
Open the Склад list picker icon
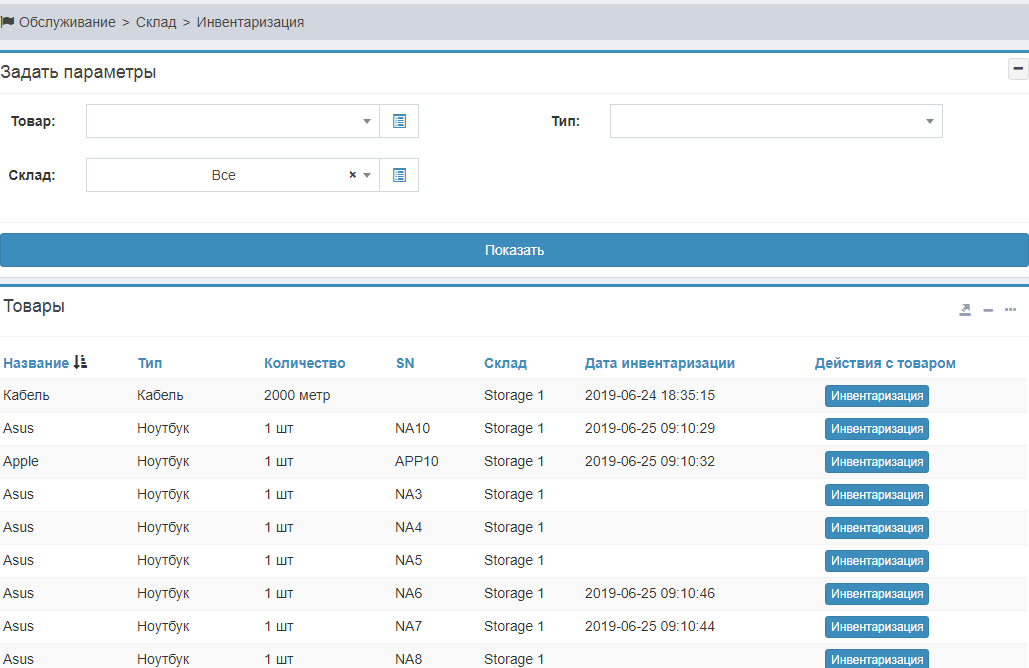click(399, 175)
